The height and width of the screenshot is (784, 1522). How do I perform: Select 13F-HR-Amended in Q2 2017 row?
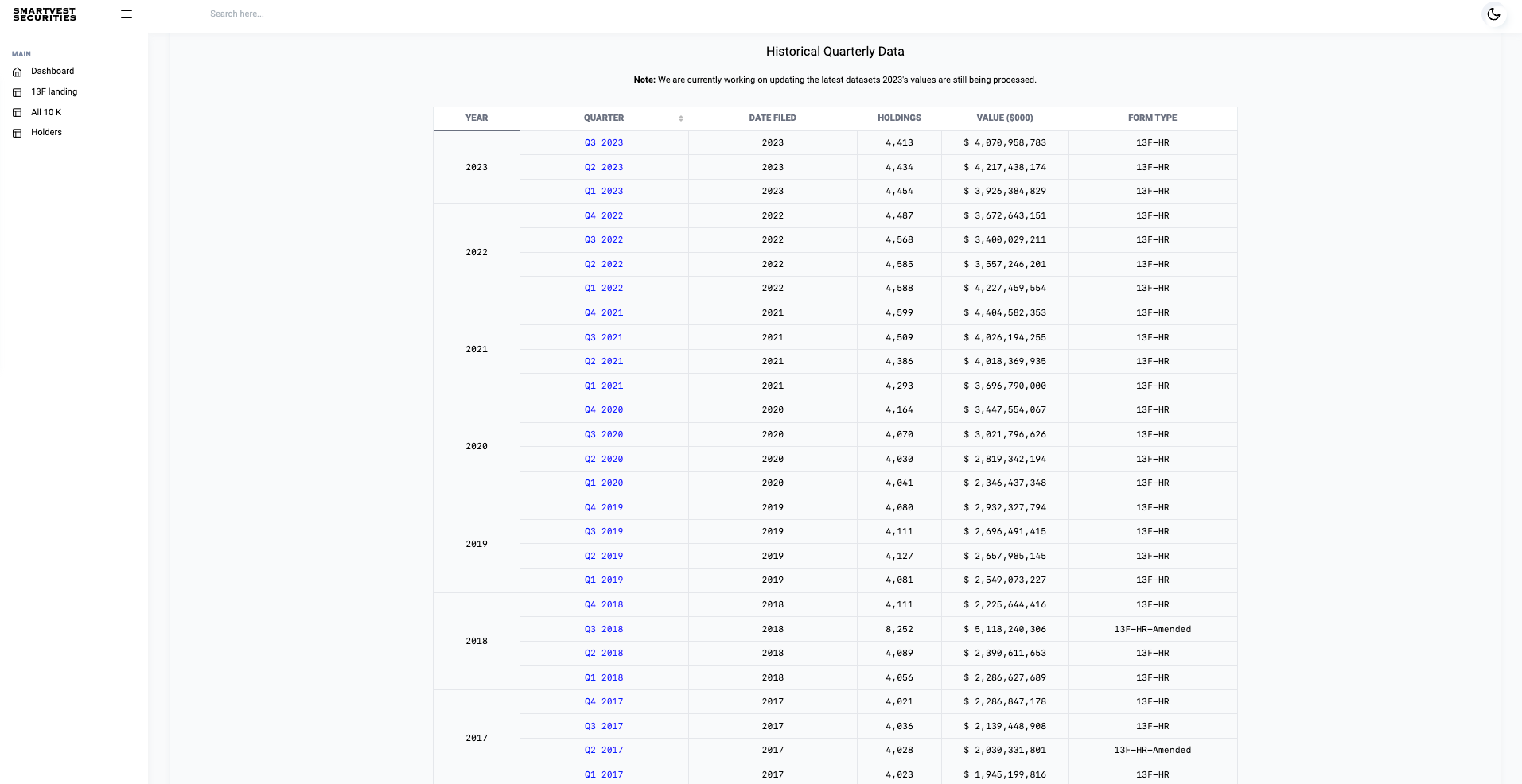tap(1152, 751)
